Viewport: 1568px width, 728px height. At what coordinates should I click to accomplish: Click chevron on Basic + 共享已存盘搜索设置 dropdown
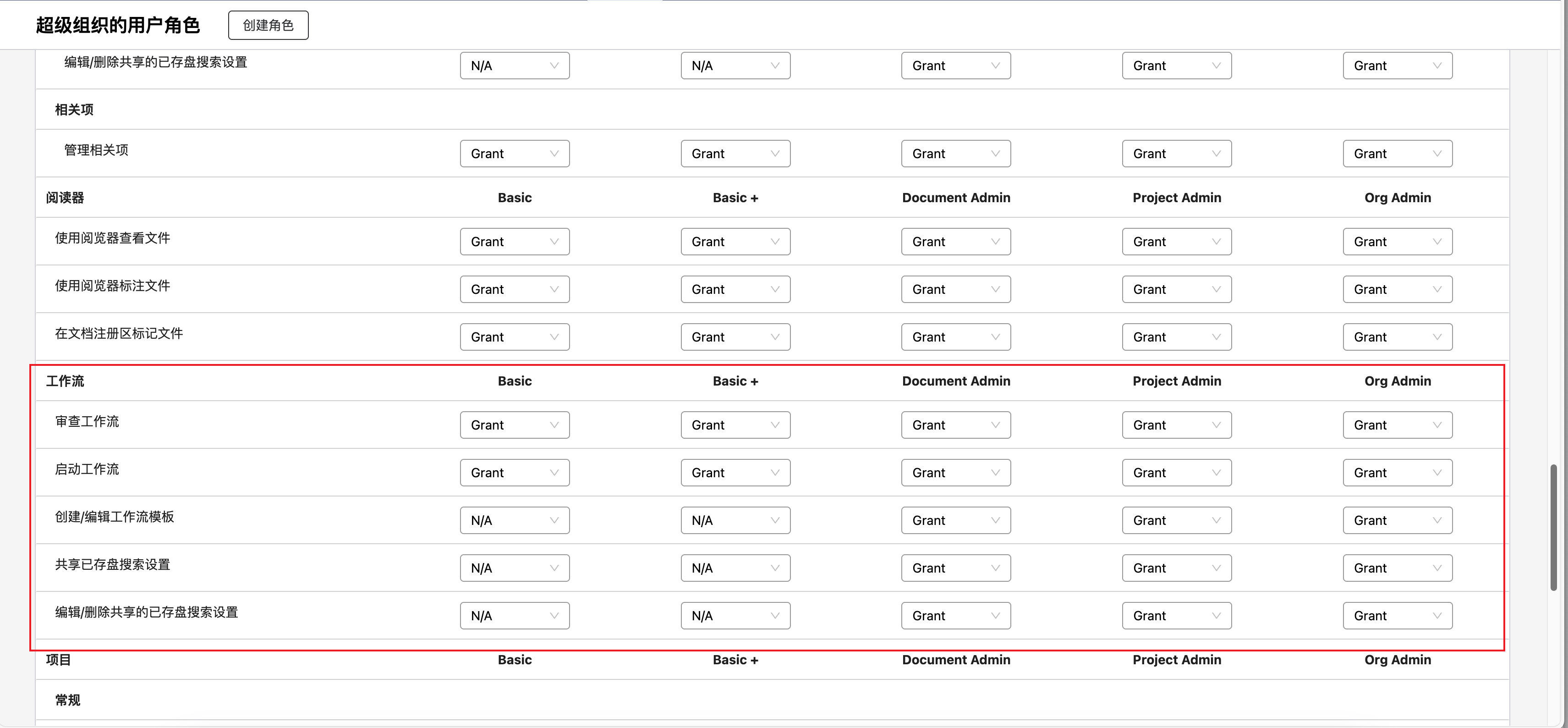774,567
